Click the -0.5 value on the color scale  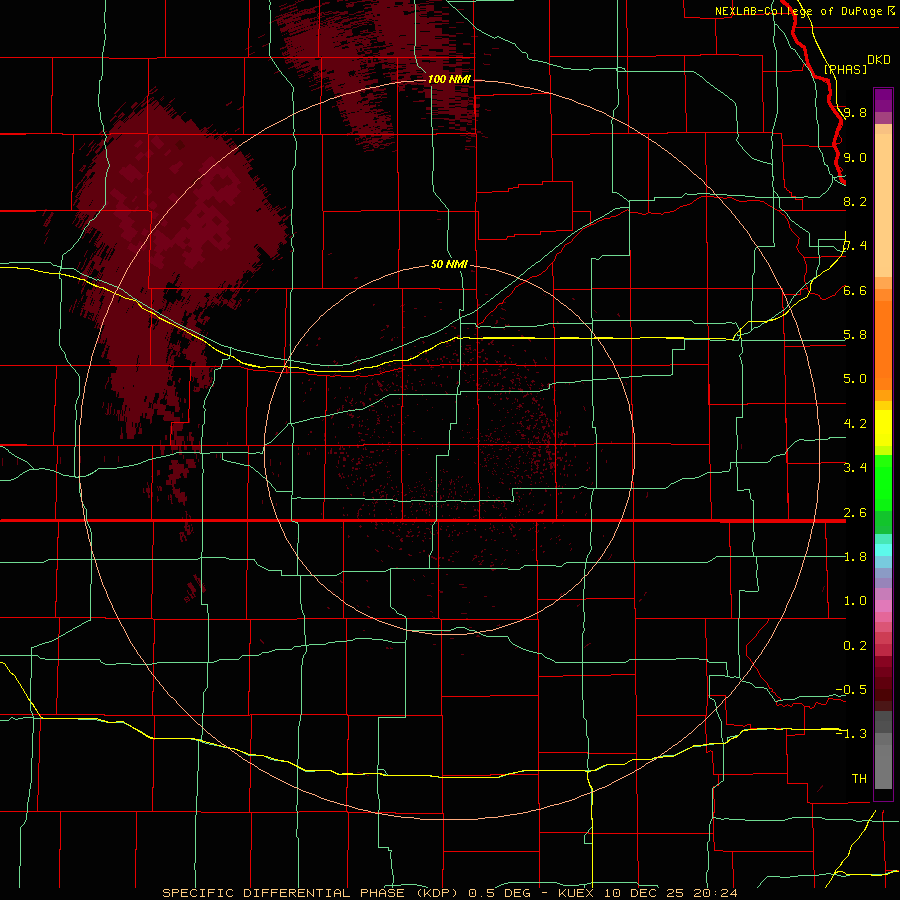pyautogui.click(x=851, y=690)
